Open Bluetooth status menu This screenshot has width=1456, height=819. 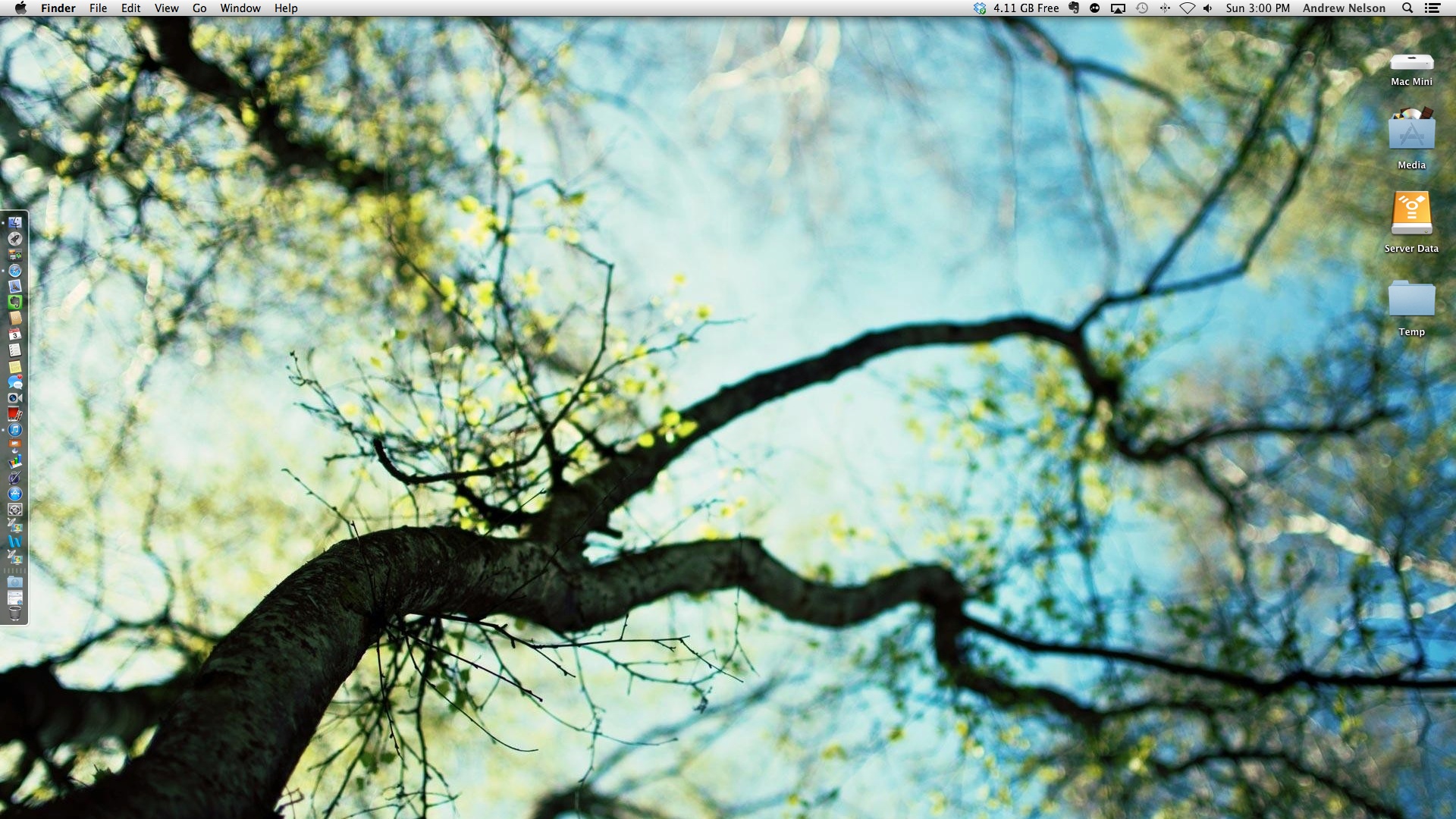(1165, 8)
